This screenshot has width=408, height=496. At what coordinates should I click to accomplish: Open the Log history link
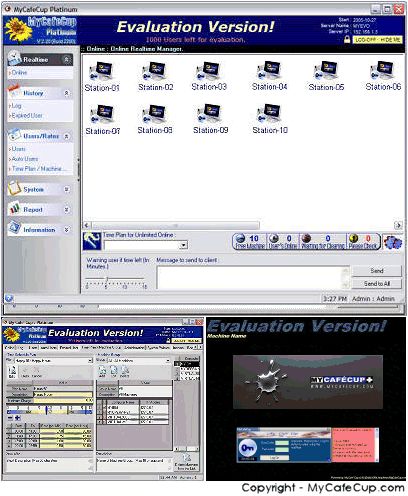[x=16, y=106]
